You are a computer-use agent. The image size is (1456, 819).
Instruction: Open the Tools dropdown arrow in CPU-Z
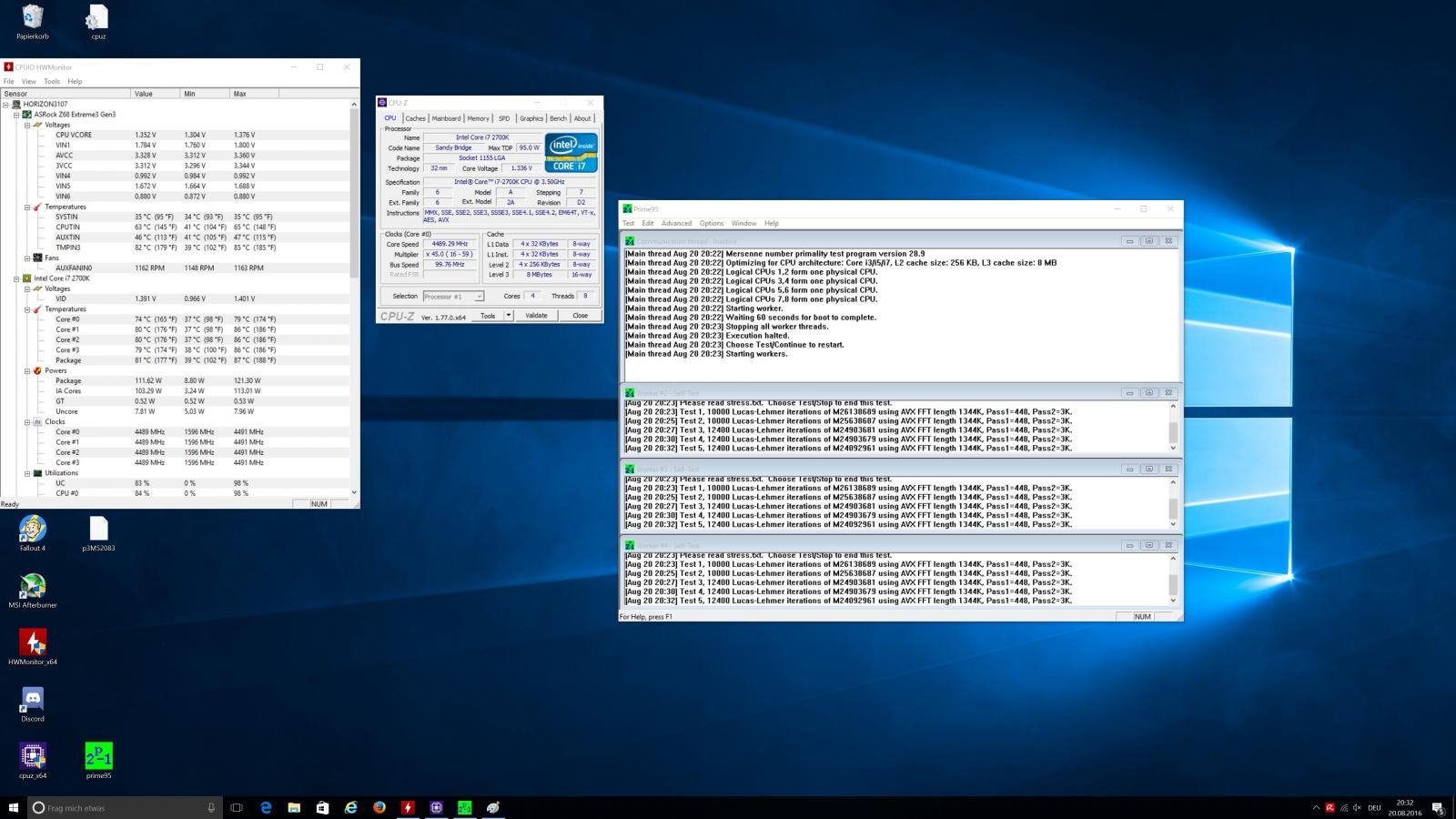[x=509, y=316]
